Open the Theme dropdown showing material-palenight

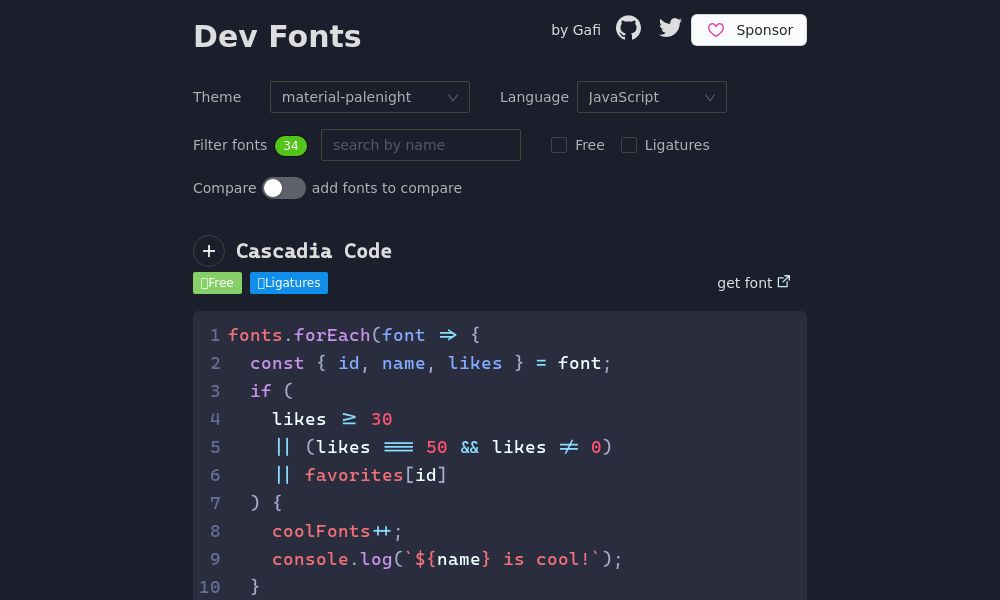pos(370,97)
